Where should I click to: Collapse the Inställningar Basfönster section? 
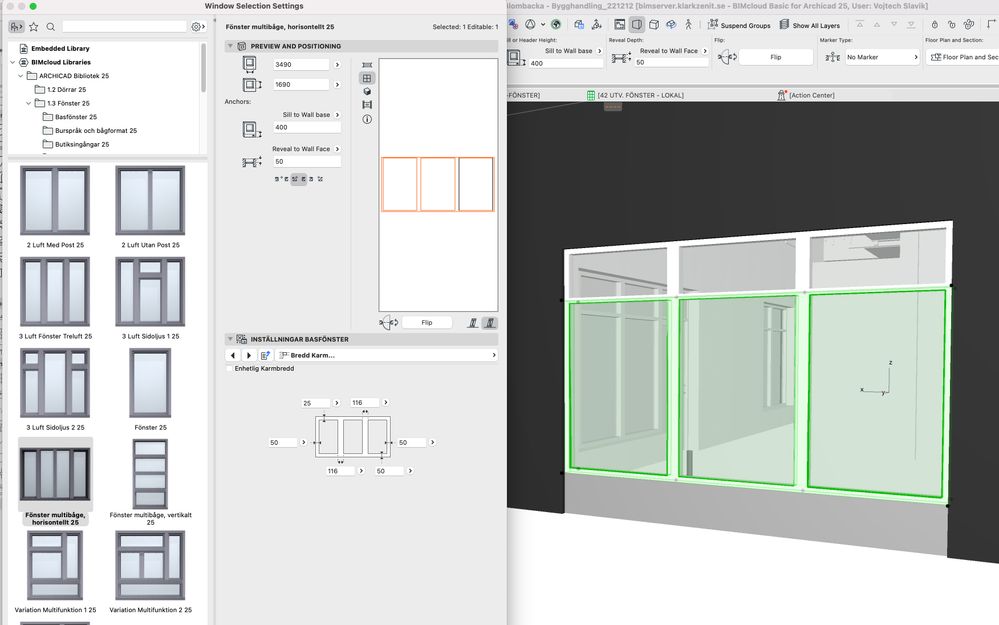(x=230, y=339)
